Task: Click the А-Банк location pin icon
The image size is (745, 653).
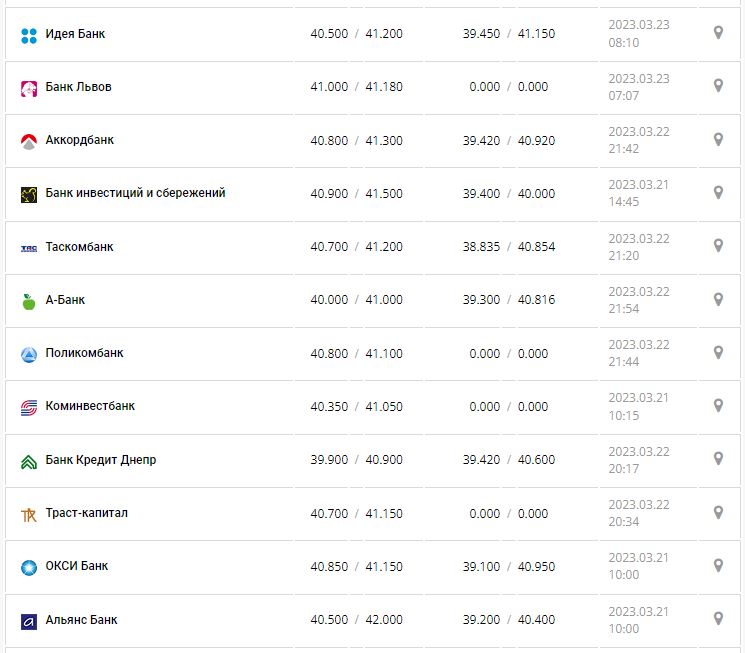Action: click(x=718, y=299)
